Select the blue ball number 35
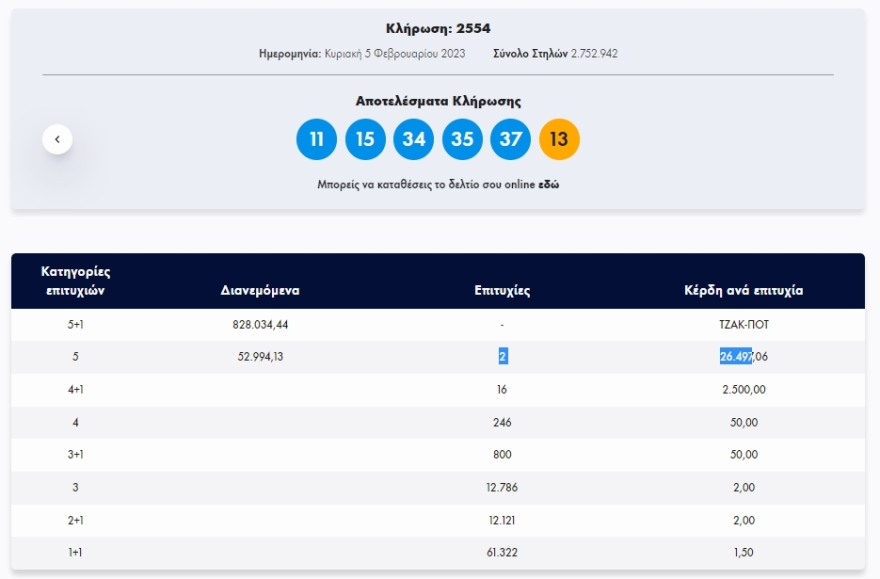 (x=462, y=139)
